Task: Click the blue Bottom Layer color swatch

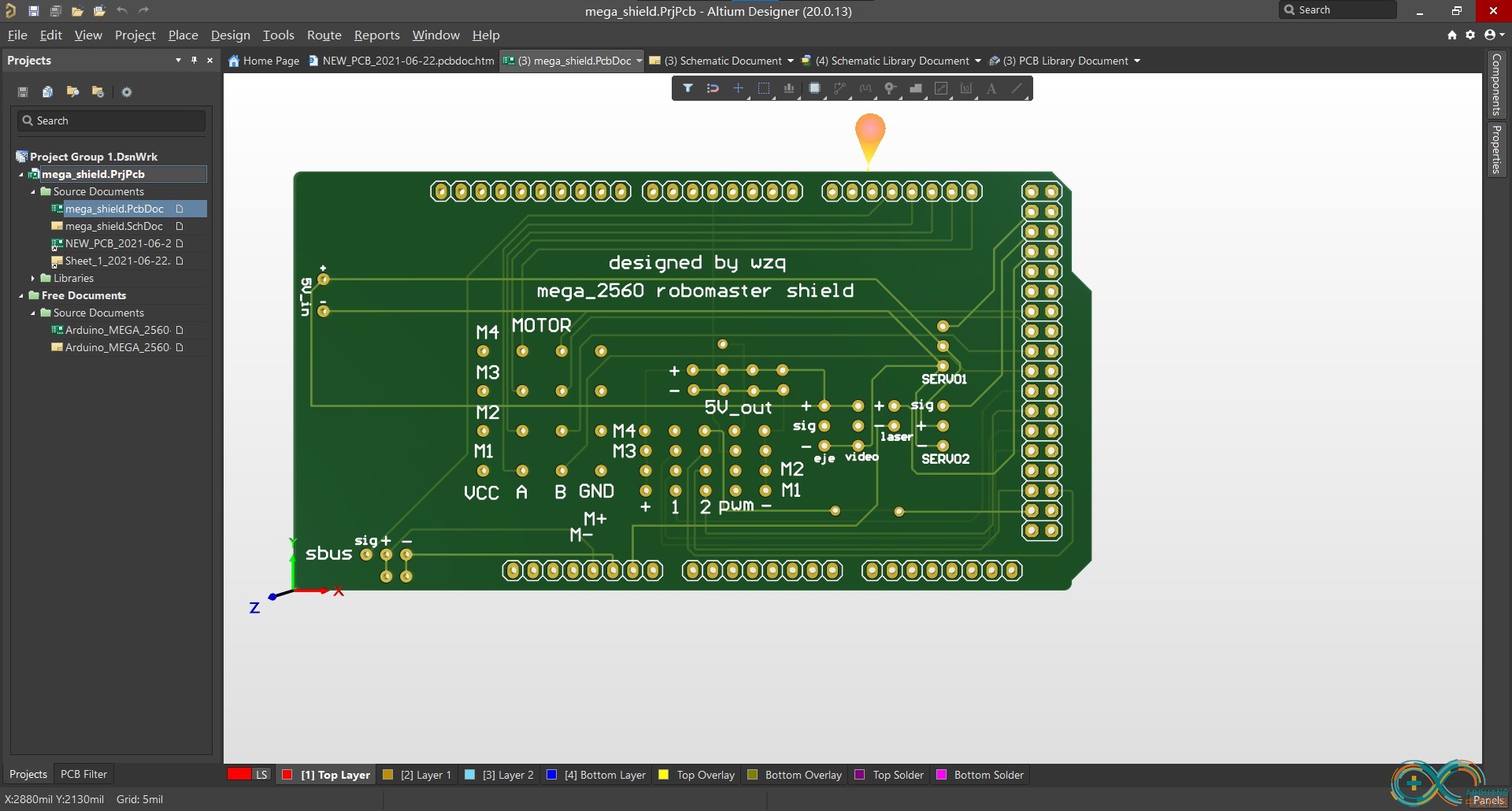Action: [x=551, y=775]
